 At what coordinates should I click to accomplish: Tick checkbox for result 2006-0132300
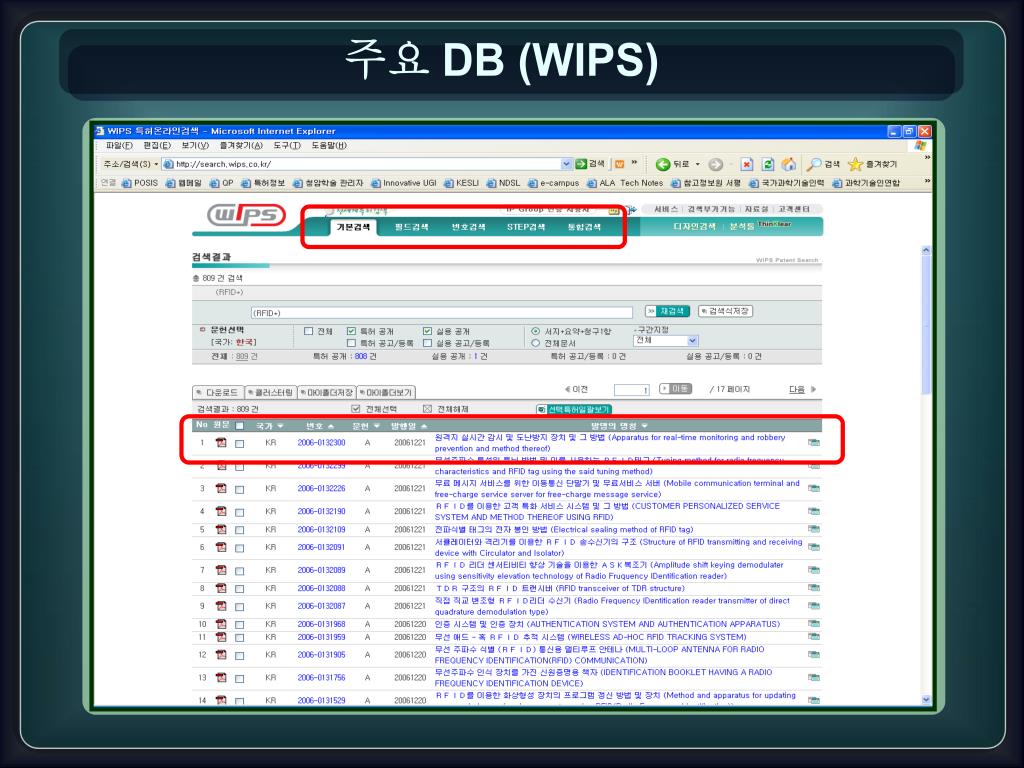point(240,443)
